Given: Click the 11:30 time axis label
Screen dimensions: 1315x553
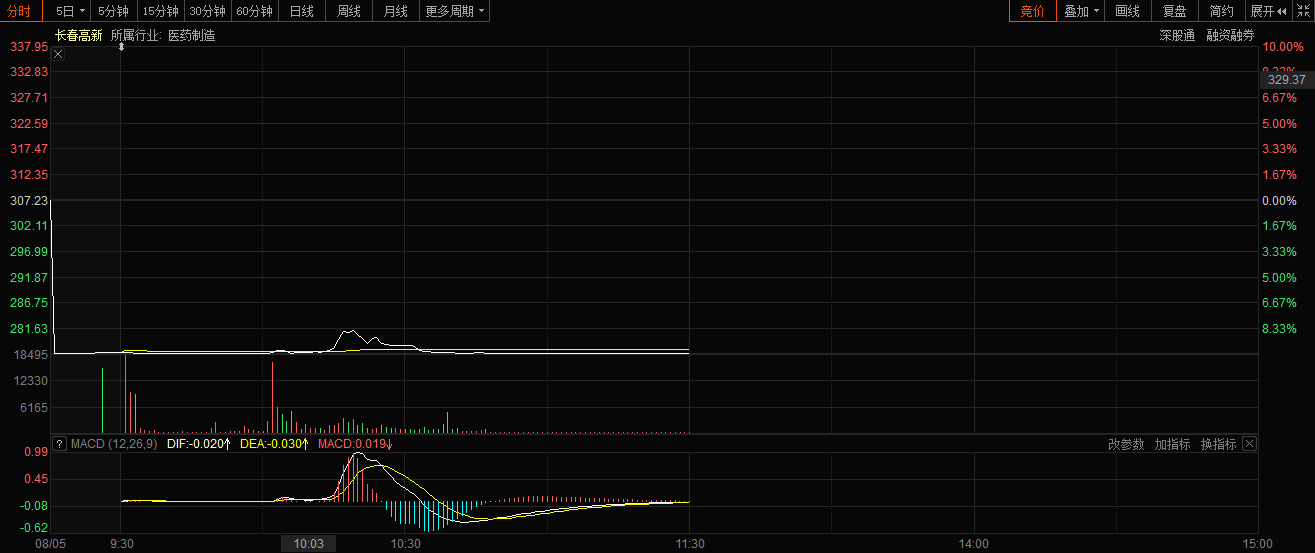Looking at the screenshot, I should click(x=690, y=544).
